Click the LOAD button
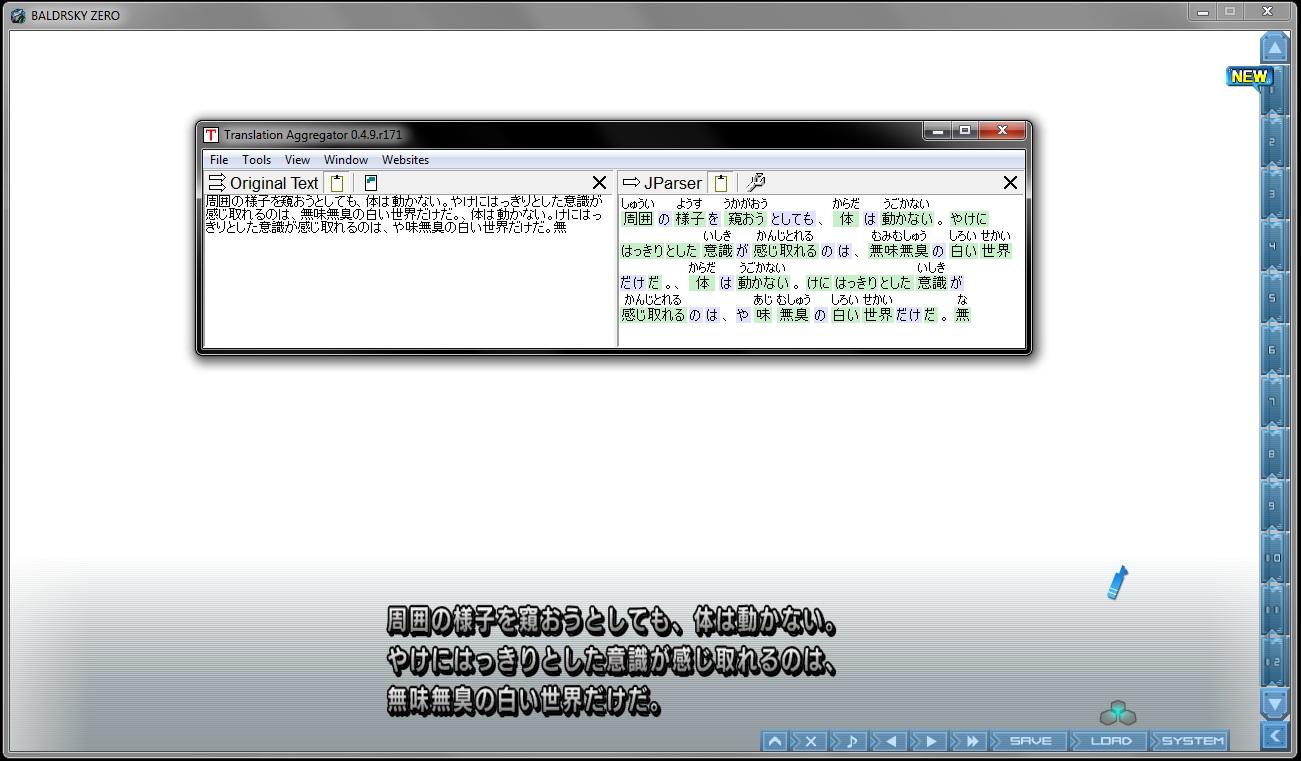The width and height of the screenshot is (1301, 761). tap(1110, 741)
